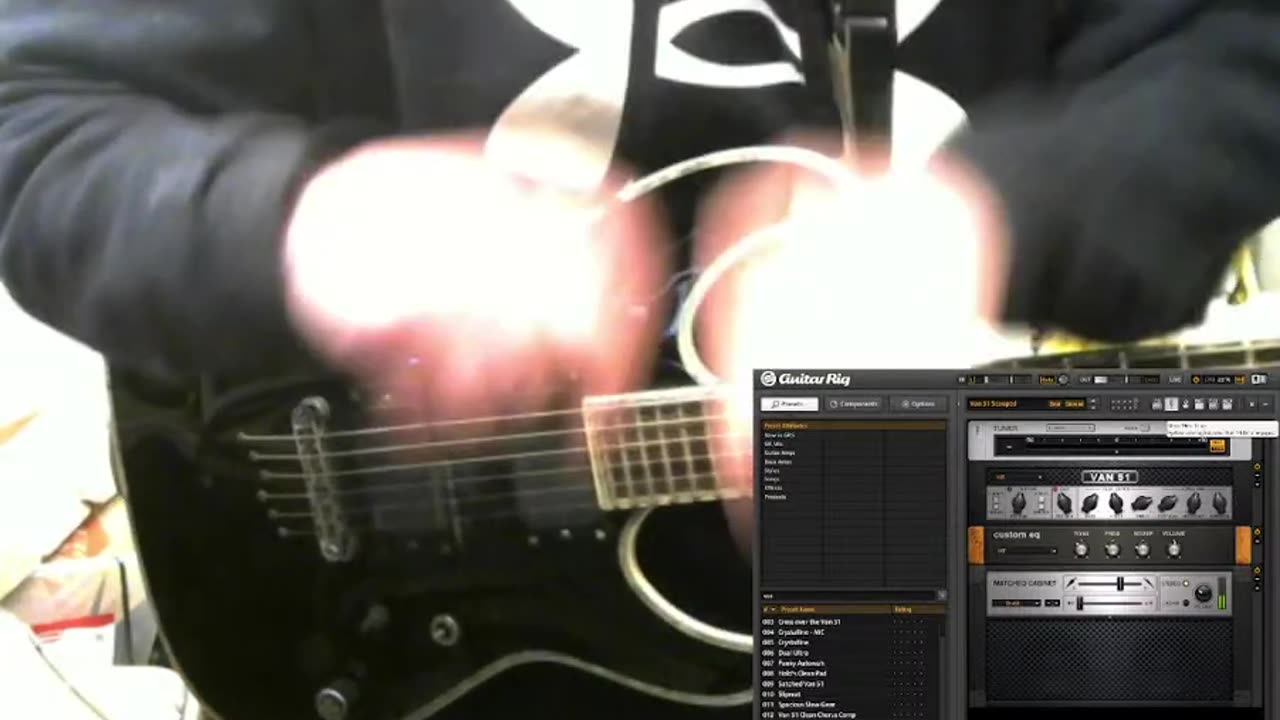Click the preset search input field
This screenshot has width=1280, height=720.
tap(849, 596)
